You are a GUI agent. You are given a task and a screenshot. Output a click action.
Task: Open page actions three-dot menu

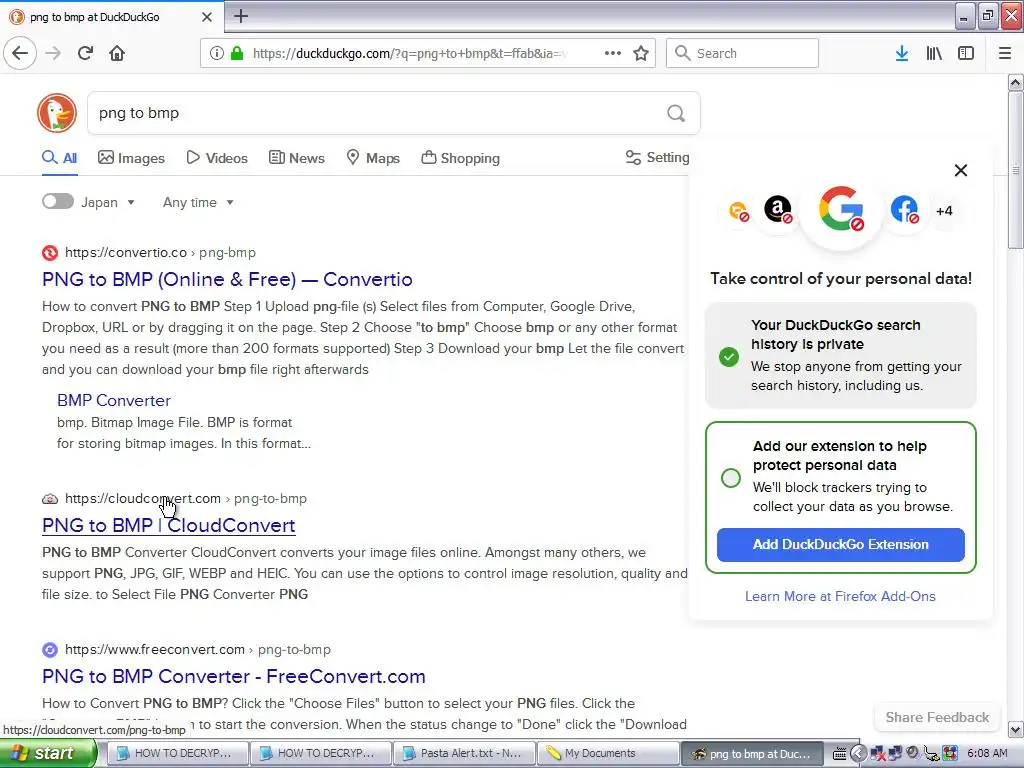[613, 53]
